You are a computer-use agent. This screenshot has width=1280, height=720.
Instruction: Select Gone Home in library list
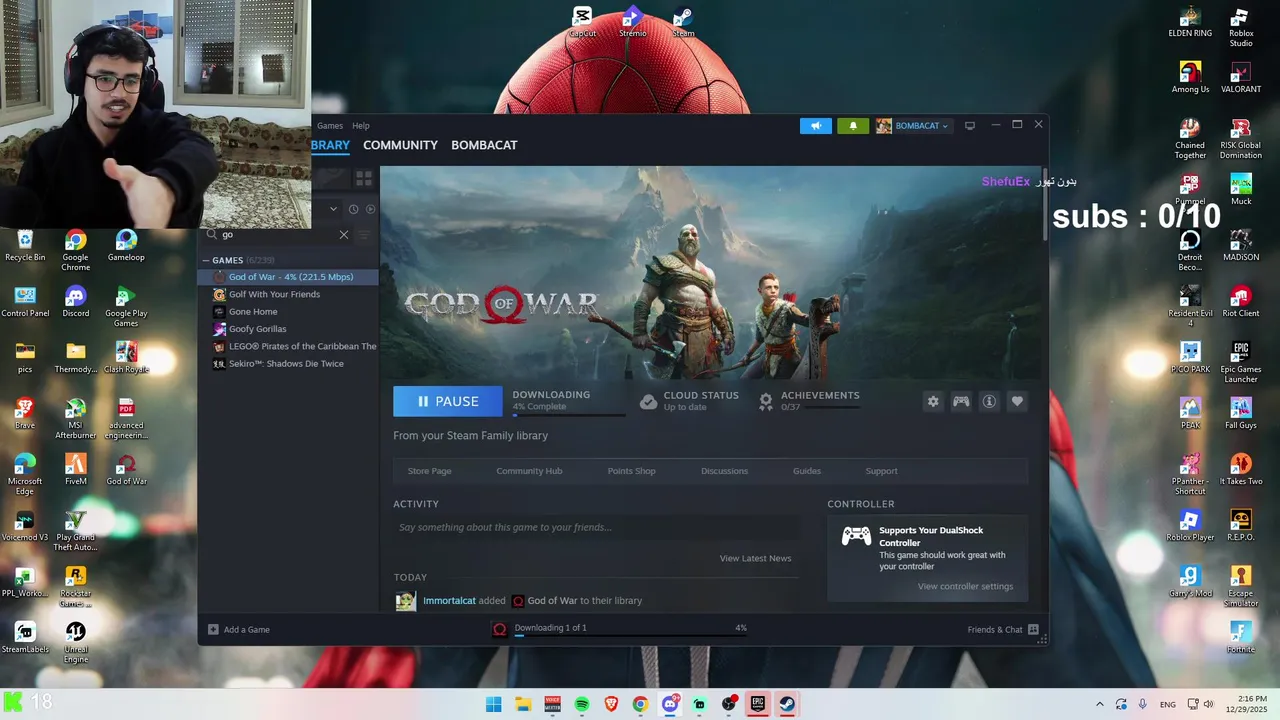(289, 312)
